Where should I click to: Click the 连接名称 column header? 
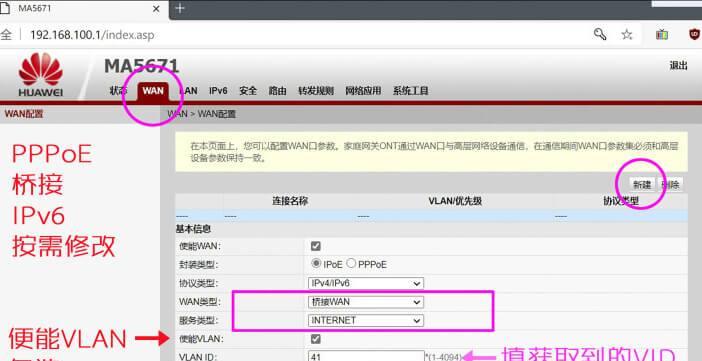[290, 201]
